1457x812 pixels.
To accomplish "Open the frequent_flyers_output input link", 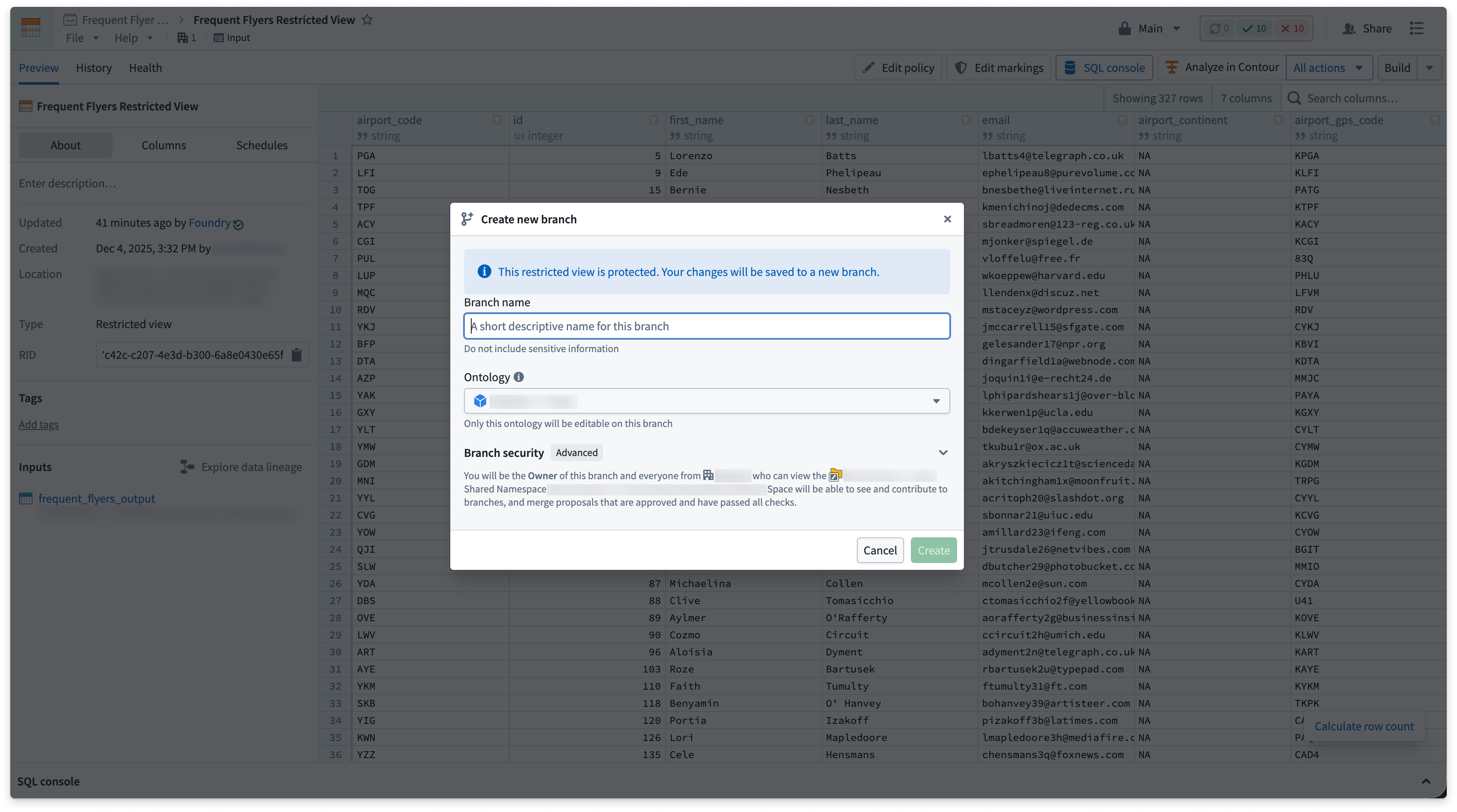I will 97,498.
